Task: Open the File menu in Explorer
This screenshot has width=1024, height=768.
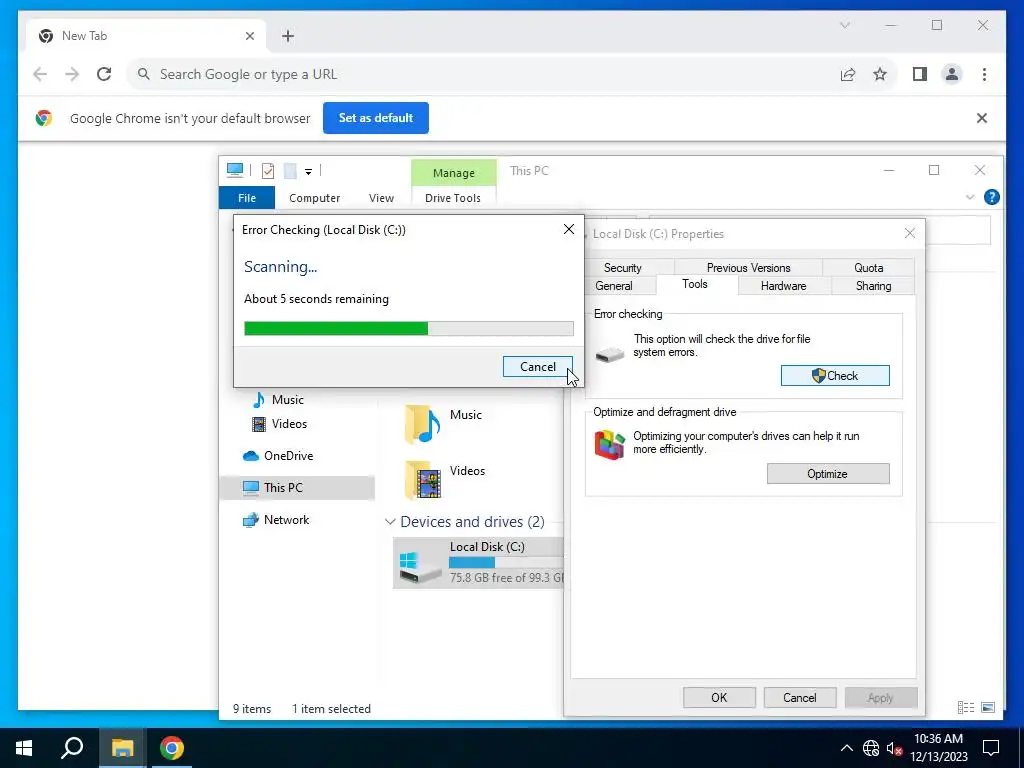Action: point(247,198)
